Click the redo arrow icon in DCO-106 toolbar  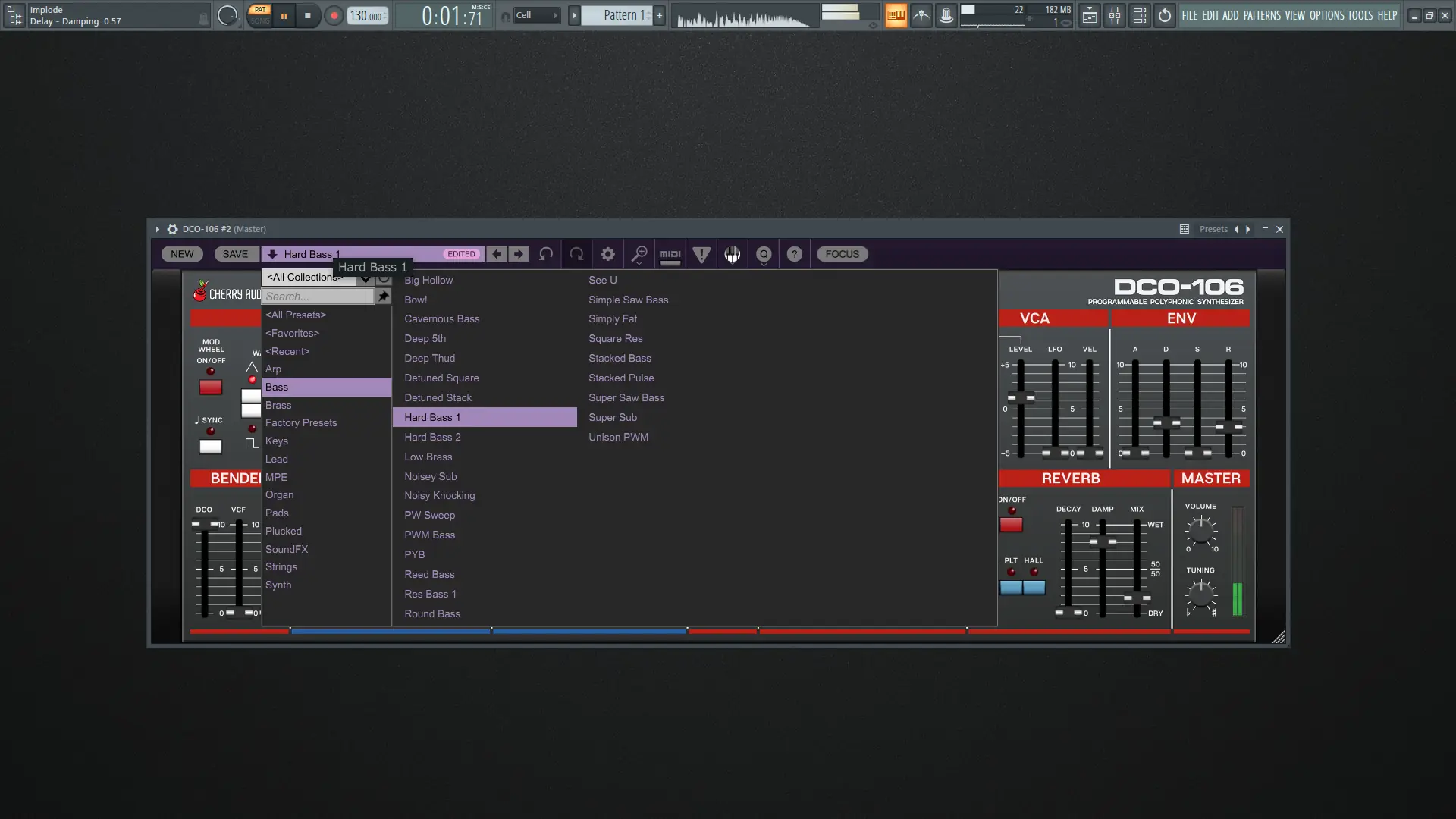pyautogui.click(x=577, y=254)
